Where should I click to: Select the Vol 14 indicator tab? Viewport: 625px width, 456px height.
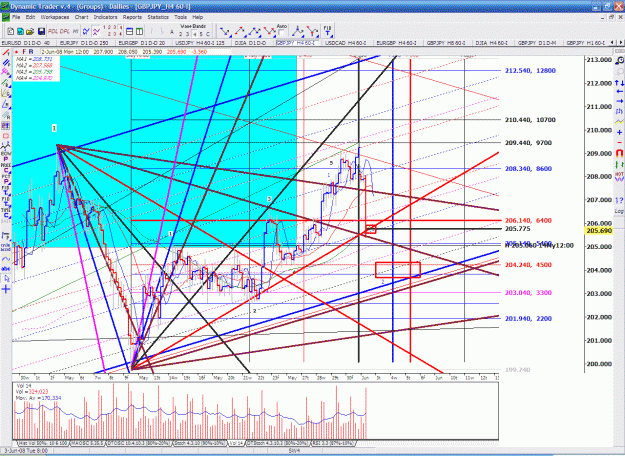coord(235,443)
